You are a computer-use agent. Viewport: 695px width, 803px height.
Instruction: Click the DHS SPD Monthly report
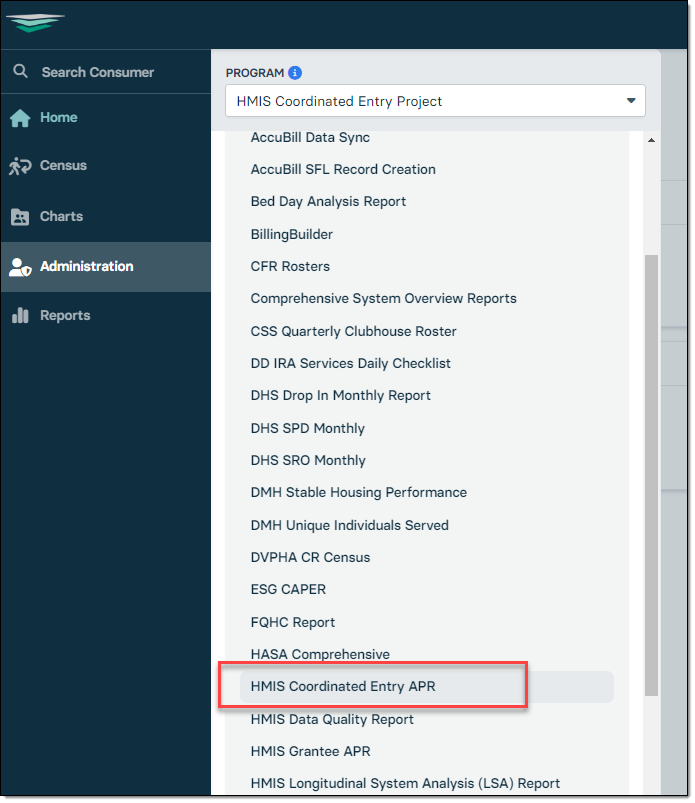tap(308, 428)
